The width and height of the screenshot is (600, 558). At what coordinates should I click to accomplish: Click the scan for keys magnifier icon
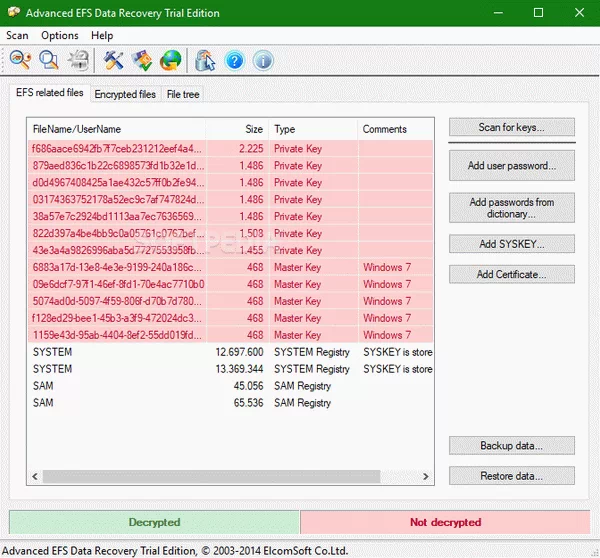tap(21, 60)
